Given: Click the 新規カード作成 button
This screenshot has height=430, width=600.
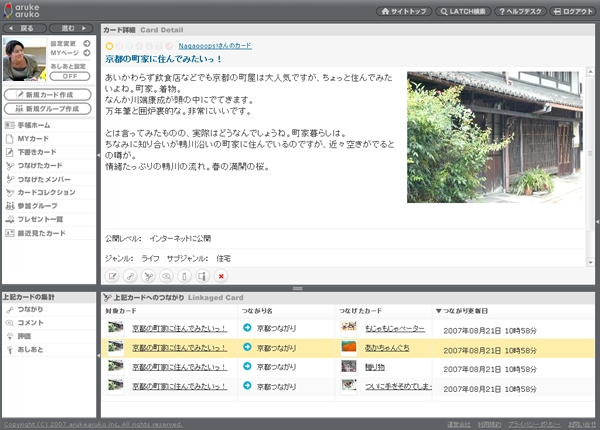Looking at the screenshot, I should tap(48, 94).
